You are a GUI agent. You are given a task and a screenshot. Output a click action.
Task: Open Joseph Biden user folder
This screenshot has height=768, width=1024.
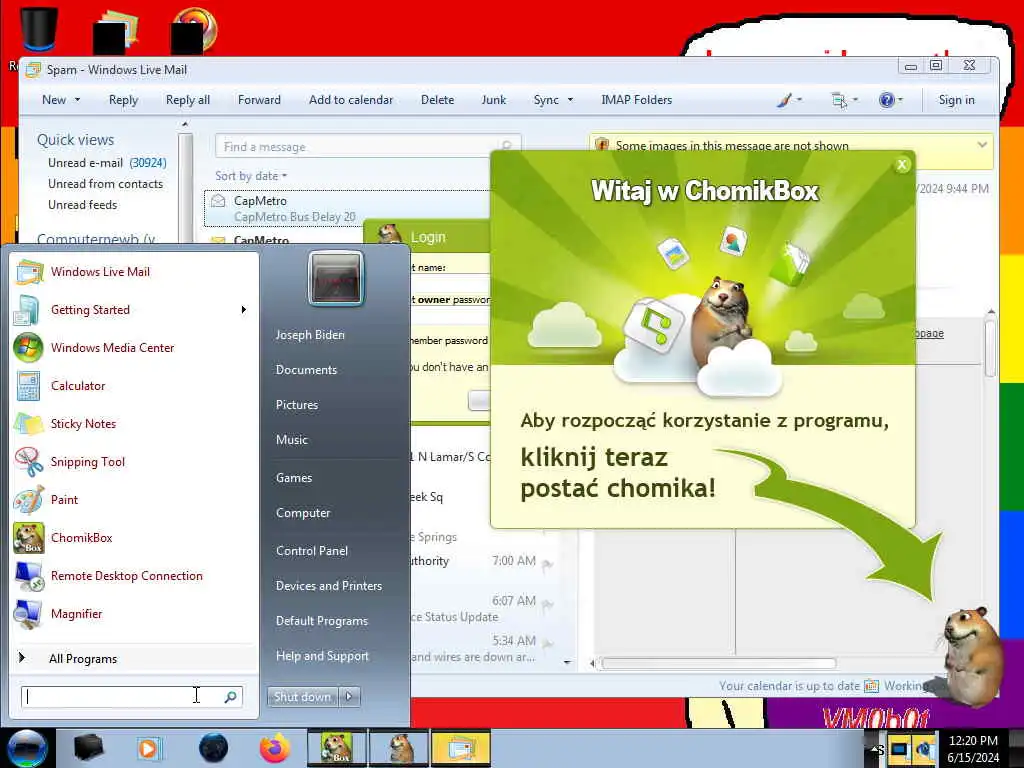pyautogui.click(x=310, y=334)
